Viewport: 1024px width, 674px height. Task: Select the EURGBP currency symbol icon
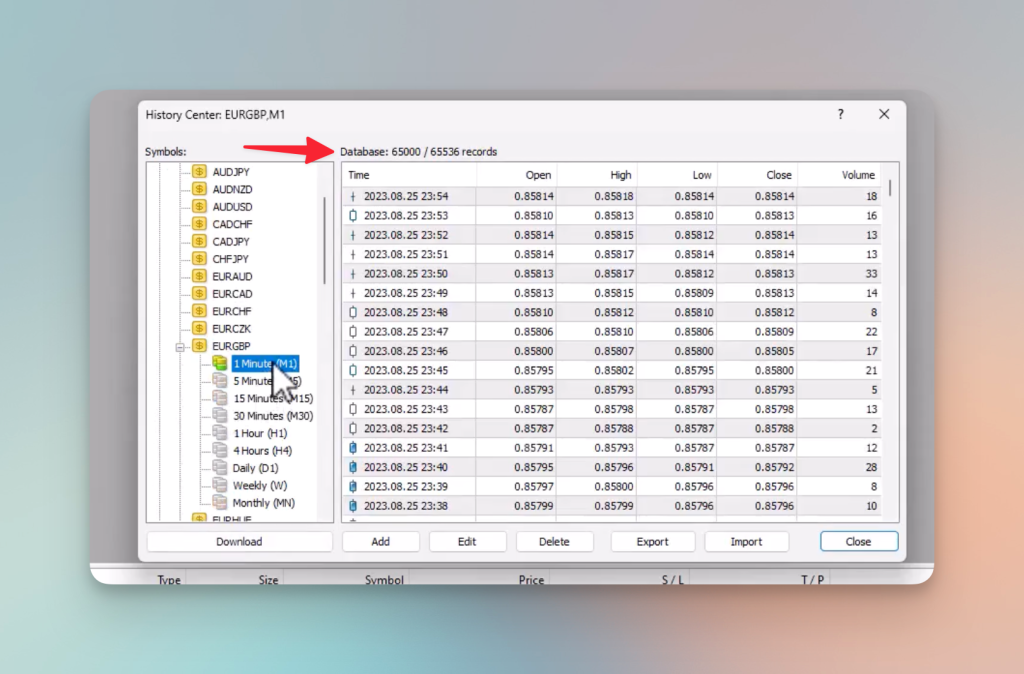pyautogui.click(x=199, y=345)
